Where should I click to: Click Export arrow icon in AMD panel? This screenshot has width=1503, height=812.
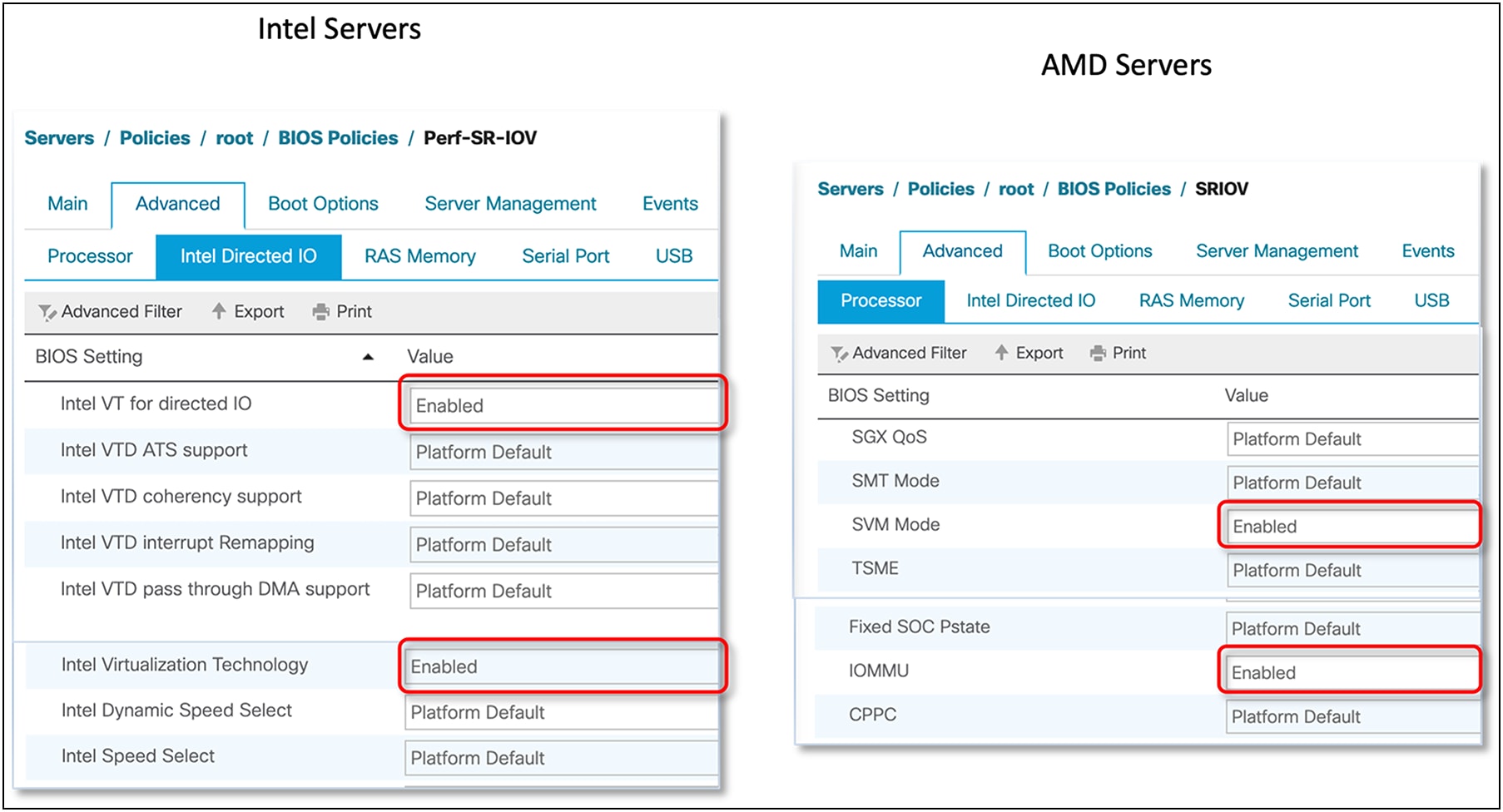click(1001, 353)
